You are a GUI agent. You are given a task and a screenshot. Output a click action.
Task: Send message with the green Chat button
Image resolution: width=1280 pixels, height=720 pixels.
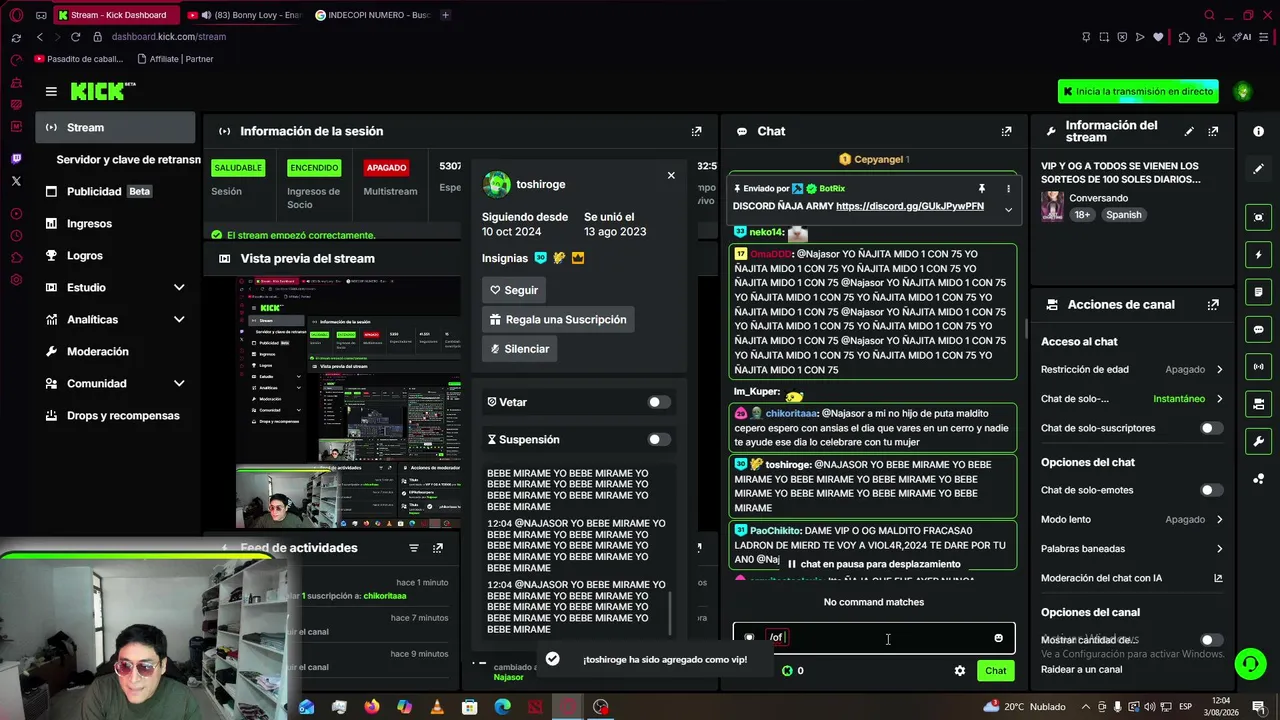click(995, 671)
